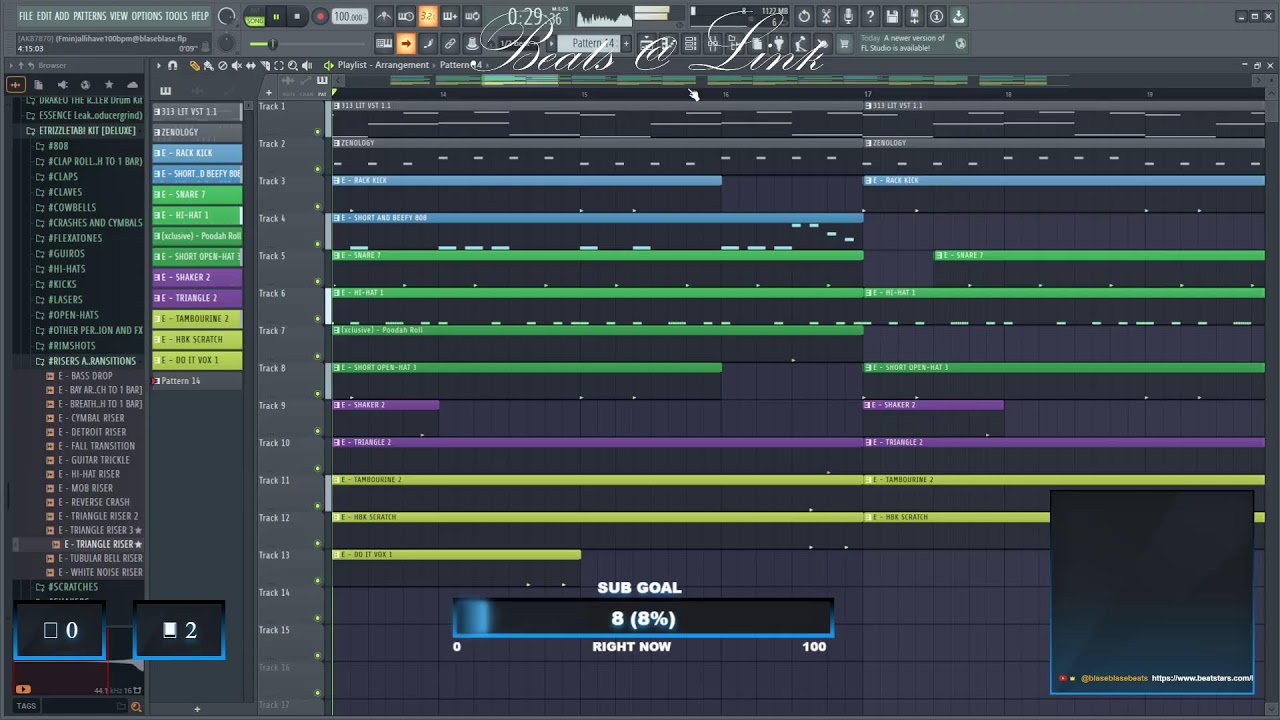1280x720 pixels.
Task: Toggle Song/Pattern mode switch
Action: (255, 17)
